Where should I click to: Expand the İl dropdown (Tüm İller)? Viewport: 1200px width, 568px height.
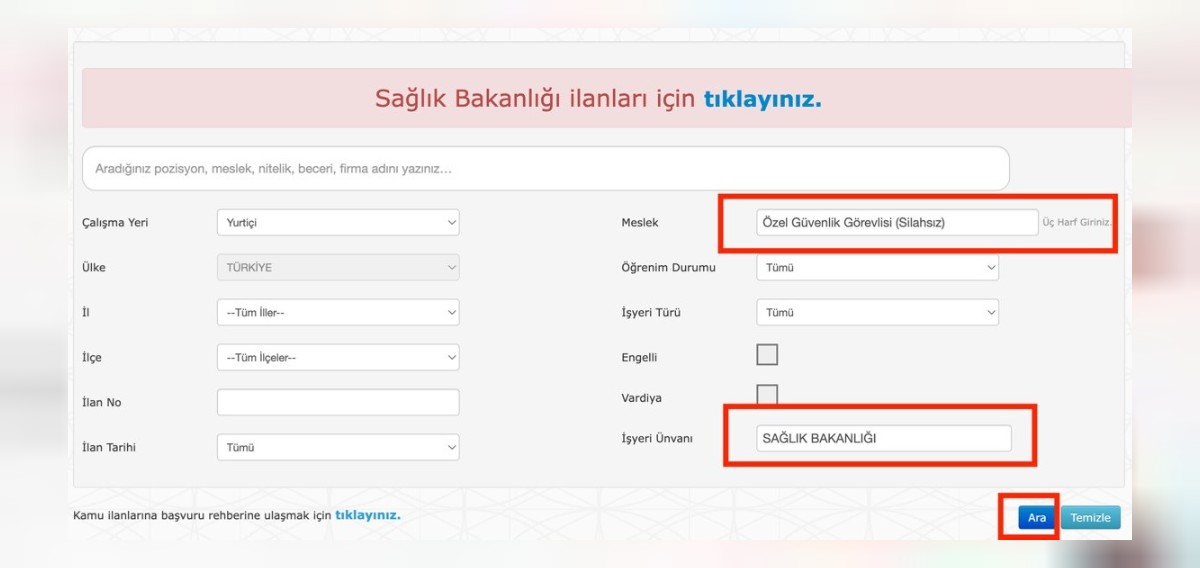tap(338, 313)
